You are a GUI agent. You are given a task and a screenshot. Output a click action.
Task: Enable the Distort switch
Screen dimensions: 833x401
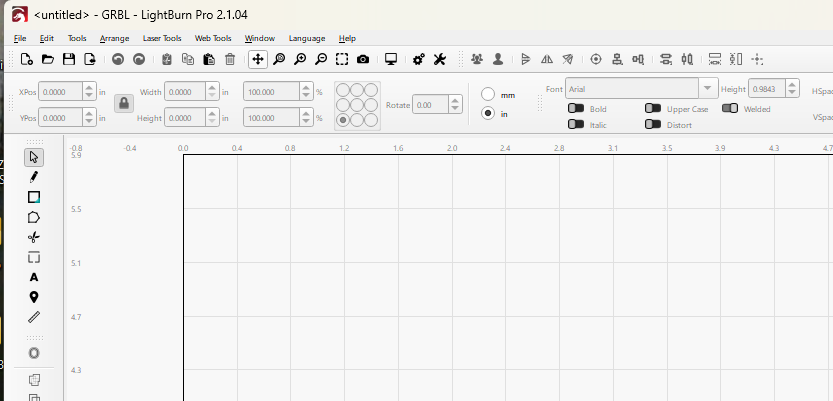coord(653,124)
